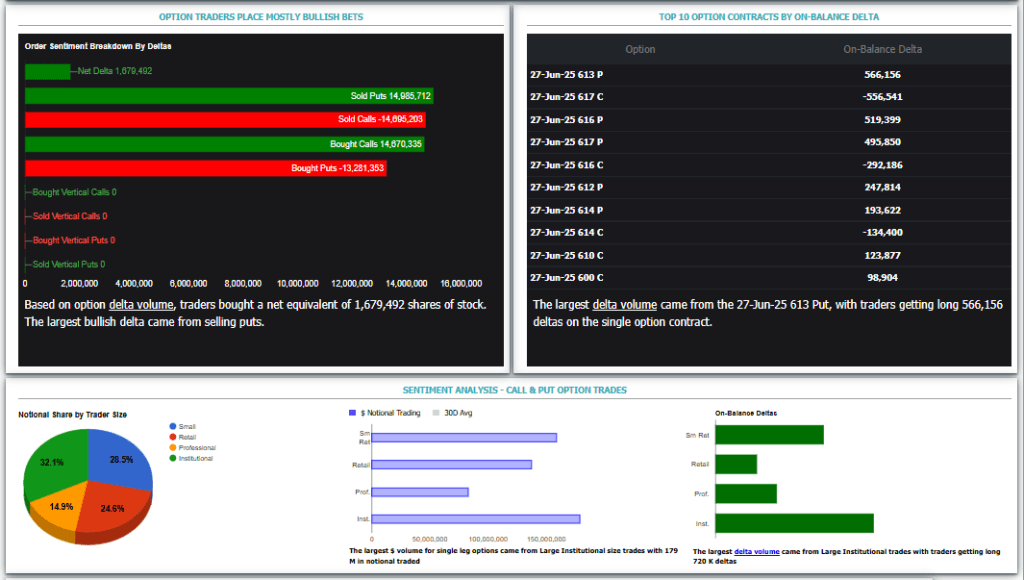
Task: Click the Retail notional trading bar
Action: point(451,464)
